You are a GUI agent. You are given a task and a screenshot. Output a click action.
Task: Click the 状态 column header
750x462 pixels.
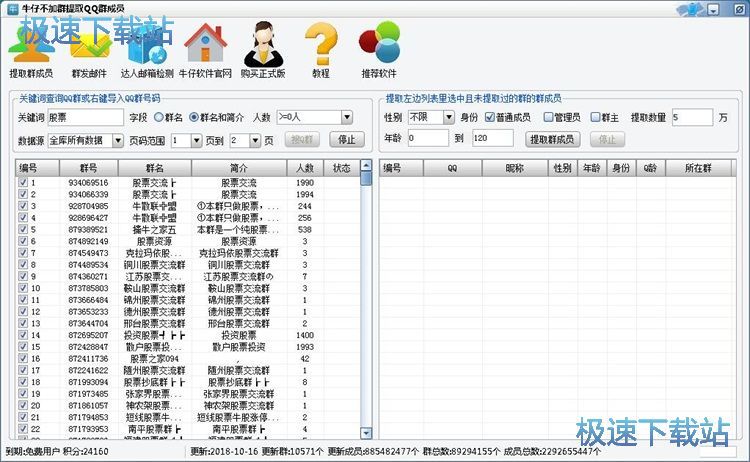tap(342, 168)
